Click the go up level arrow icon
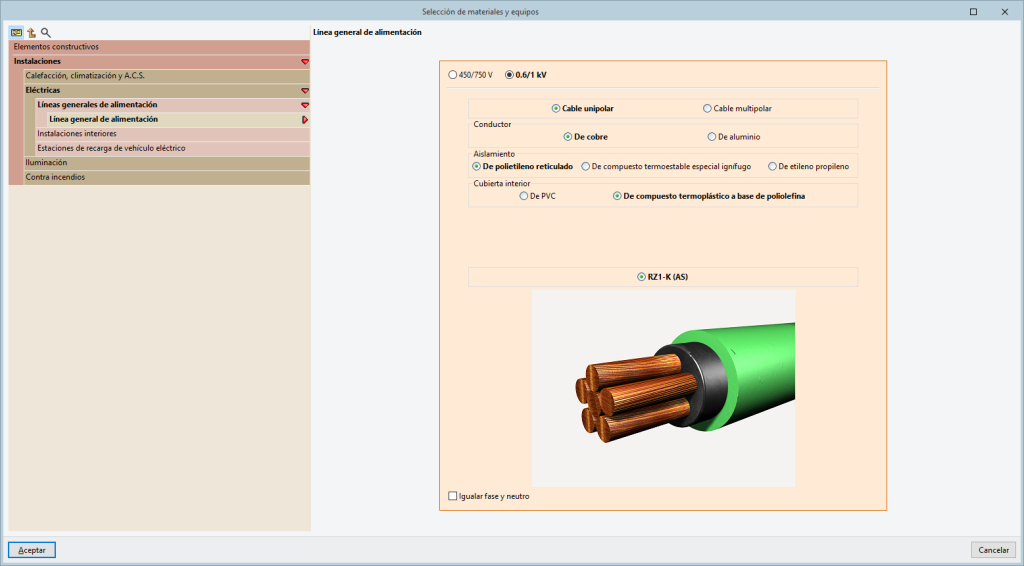This screenshot has width=1024, height=566. [31, 32]
